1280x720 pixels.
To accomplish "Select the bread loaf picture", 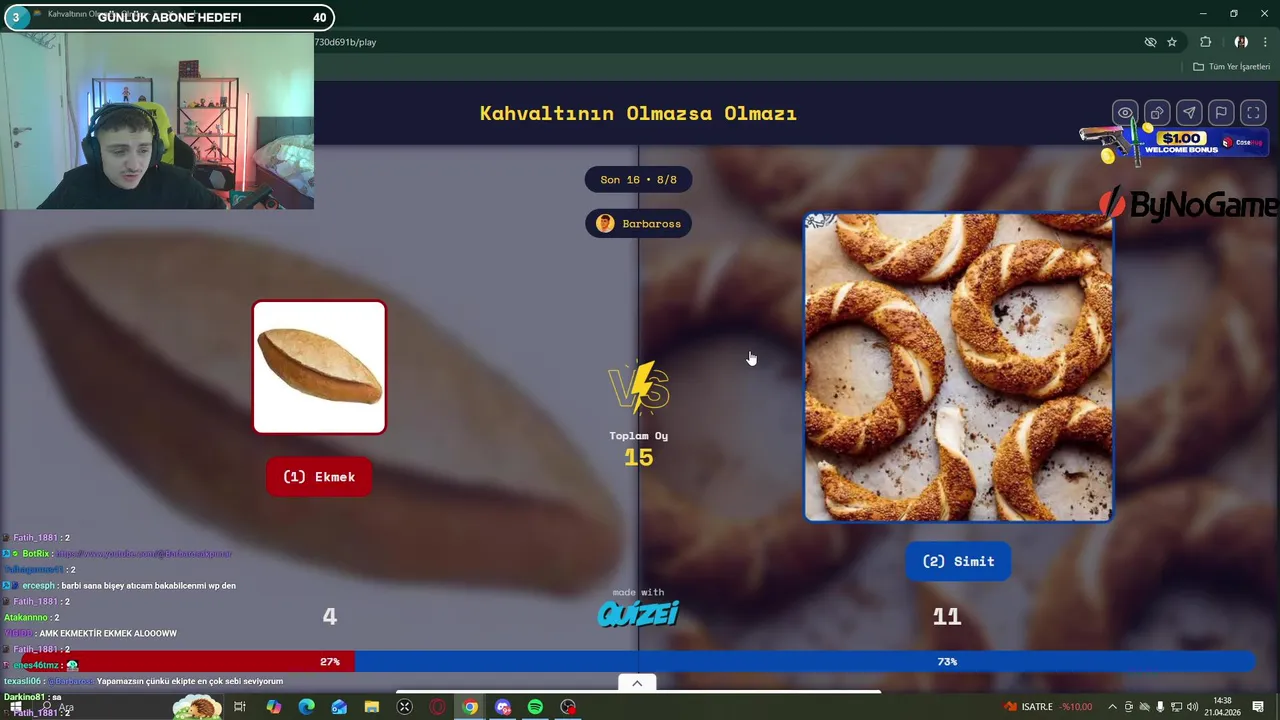I will [319, 367].
